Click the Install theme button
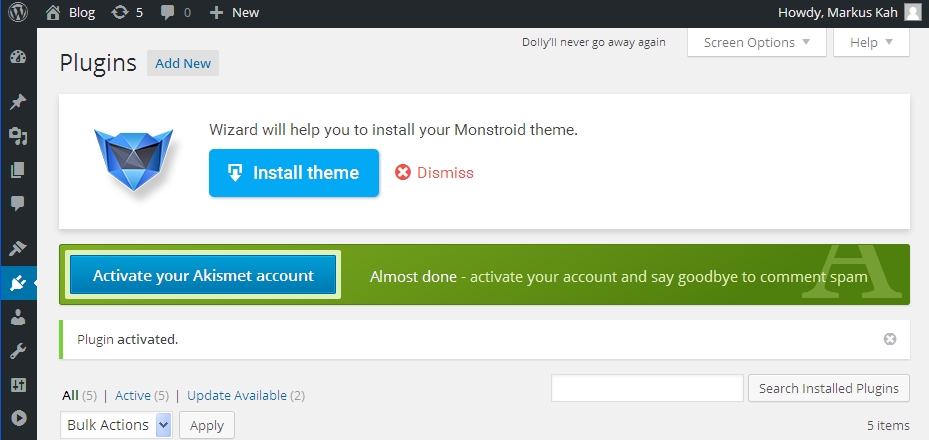 click(x=294, y=173)
